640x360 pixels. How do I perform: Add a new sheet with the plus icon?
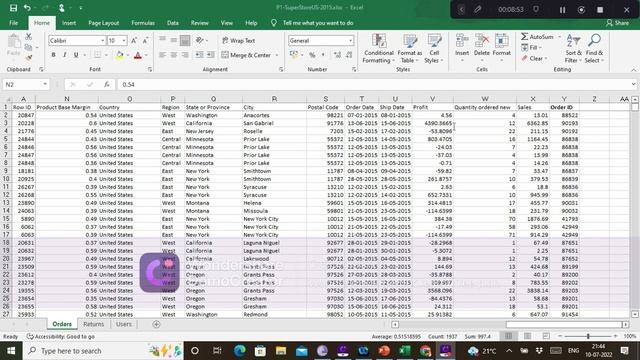156,324
